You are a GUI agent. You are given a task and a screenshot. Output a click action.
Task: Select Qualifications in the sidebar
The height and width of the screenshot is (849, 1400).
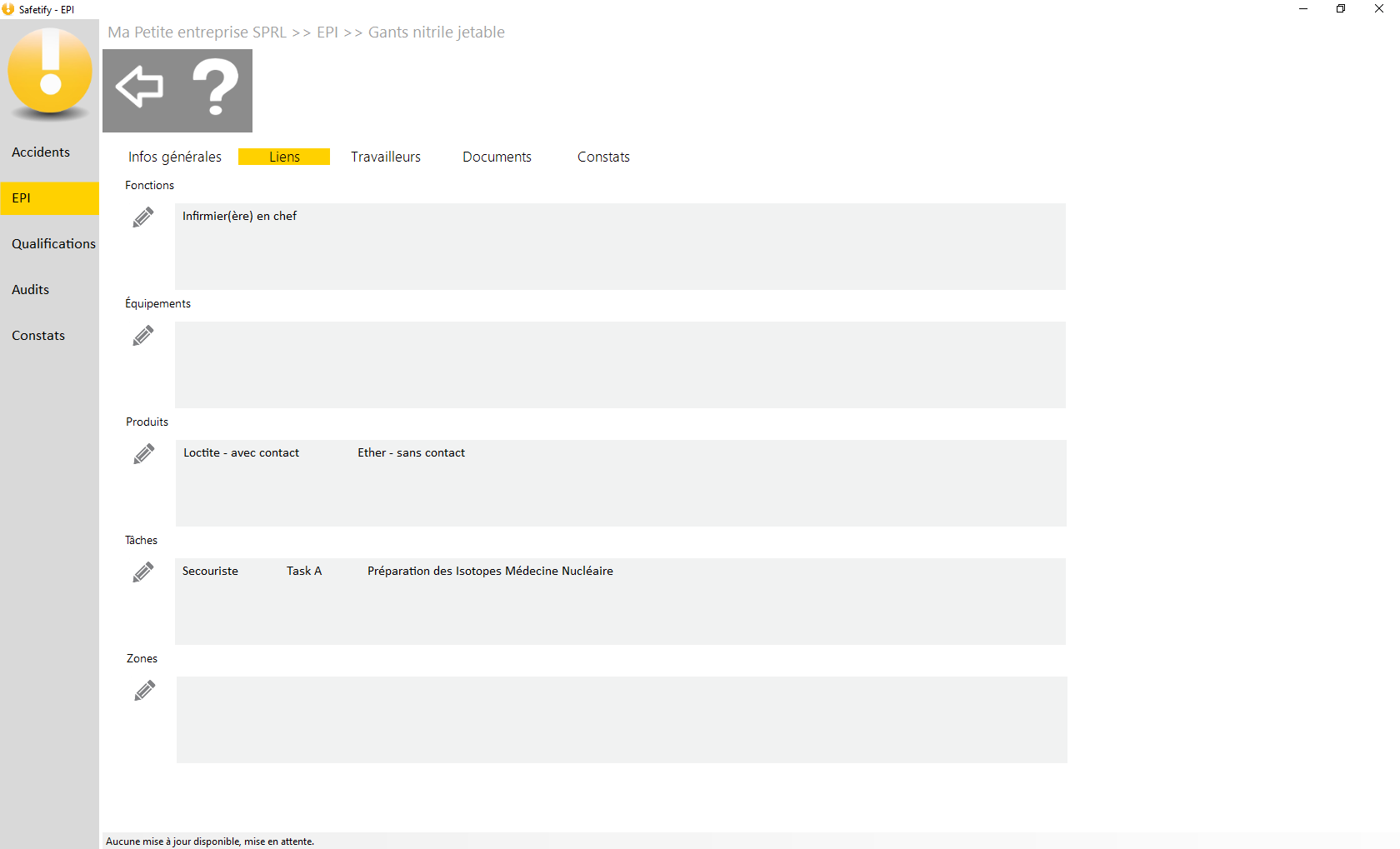(x=53, y=244)
